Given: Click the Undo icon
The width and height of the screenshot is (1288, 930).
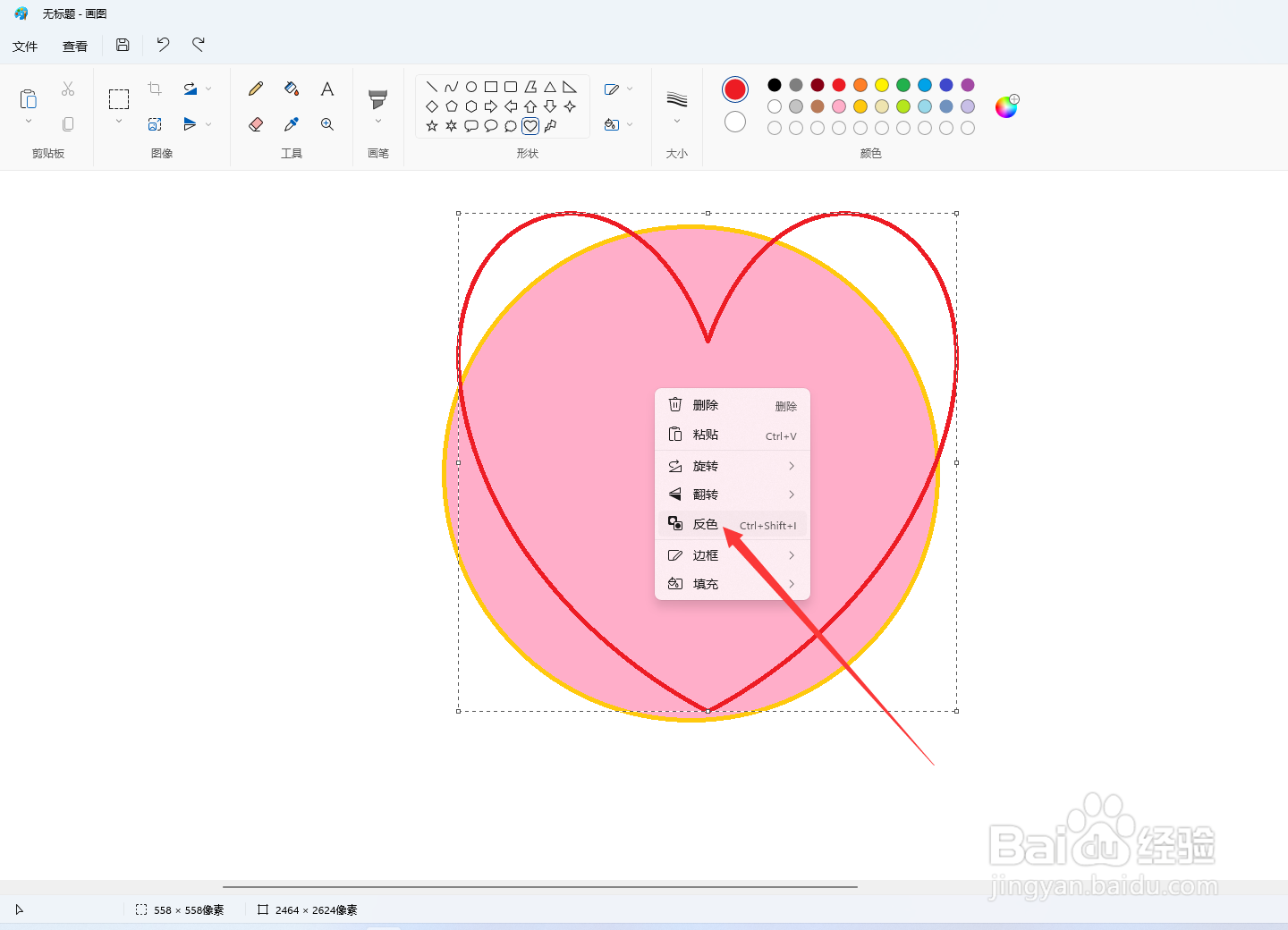Looking at the screenshot, I should pos(162,45).
